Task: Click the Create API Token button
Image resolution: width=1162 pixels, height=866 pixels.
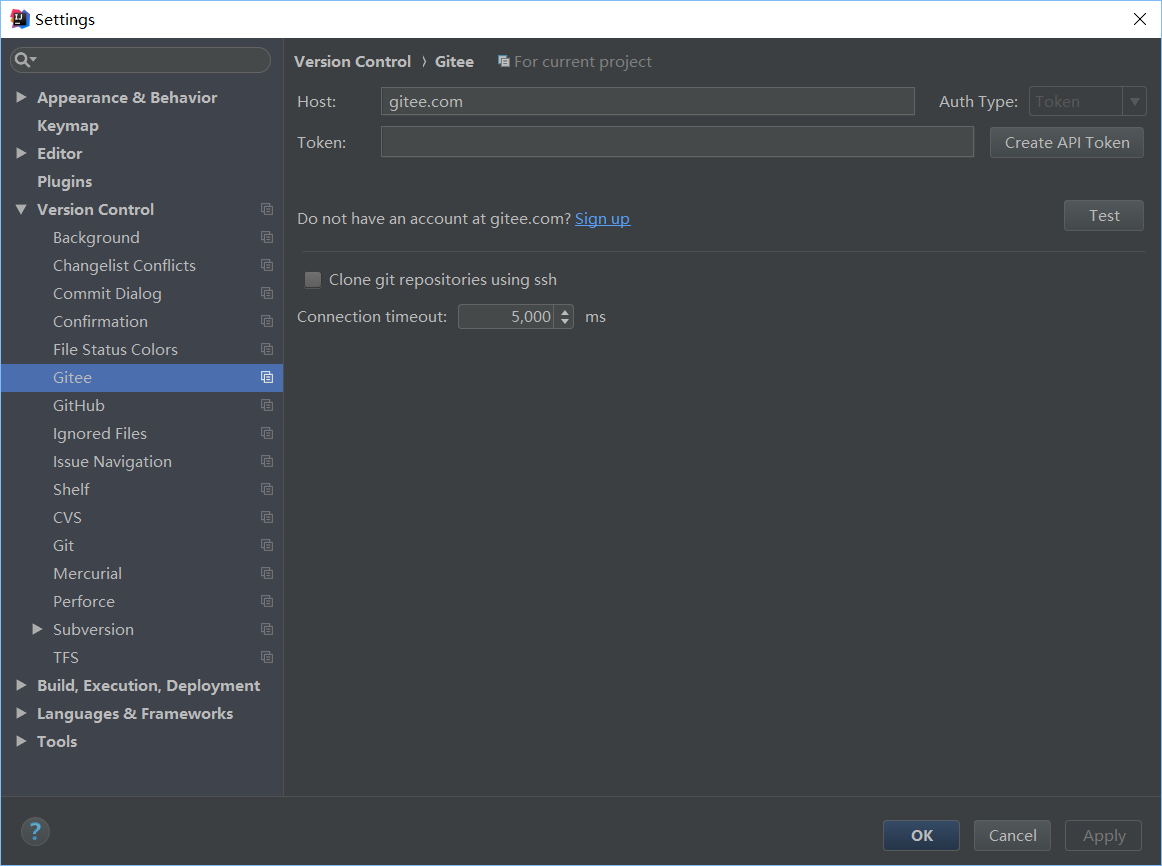Action: point(1066,142)
